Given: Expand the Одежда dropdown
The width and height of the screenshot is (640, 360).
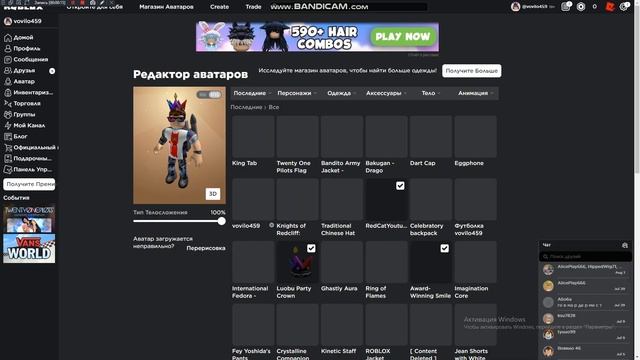Looking at the screenshot, I should [x=342, y=93].
